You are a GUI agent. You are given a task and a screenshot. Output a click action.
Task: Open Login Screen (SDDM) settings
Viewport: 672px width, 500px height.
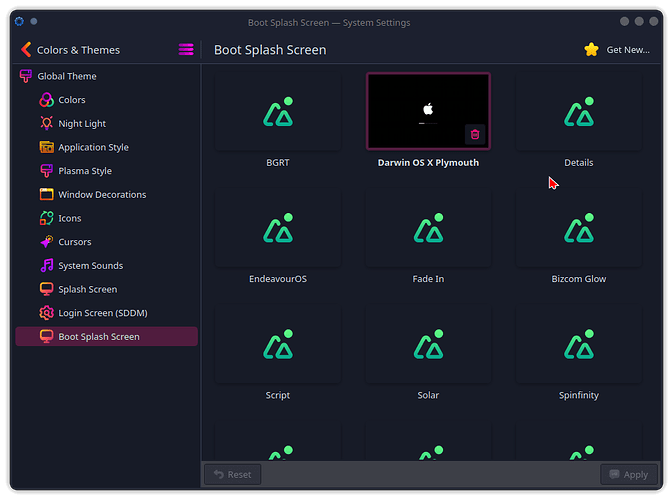click(106, 313)
